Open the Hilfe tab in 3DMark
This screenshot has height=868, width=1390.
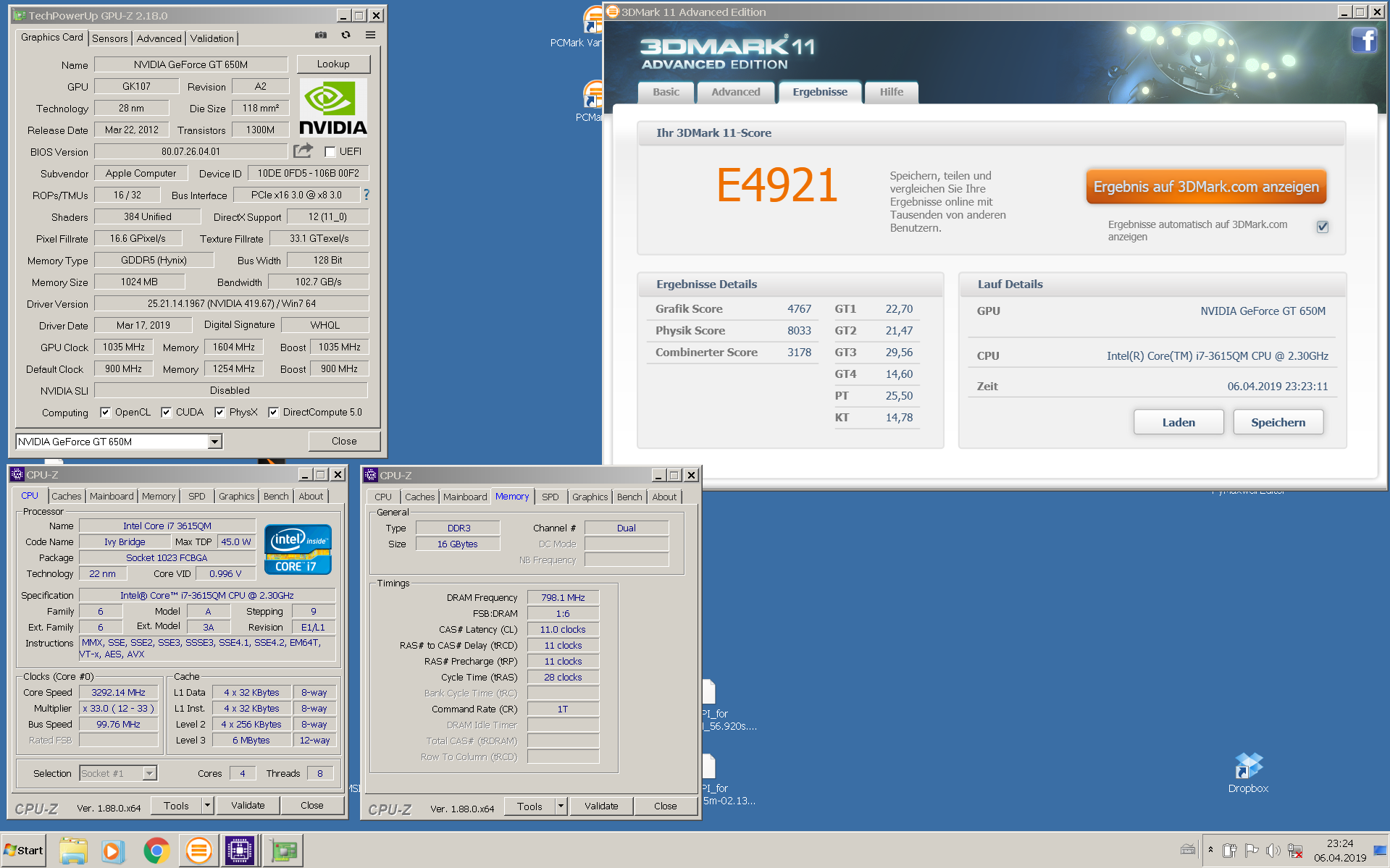tap(892, 92)
